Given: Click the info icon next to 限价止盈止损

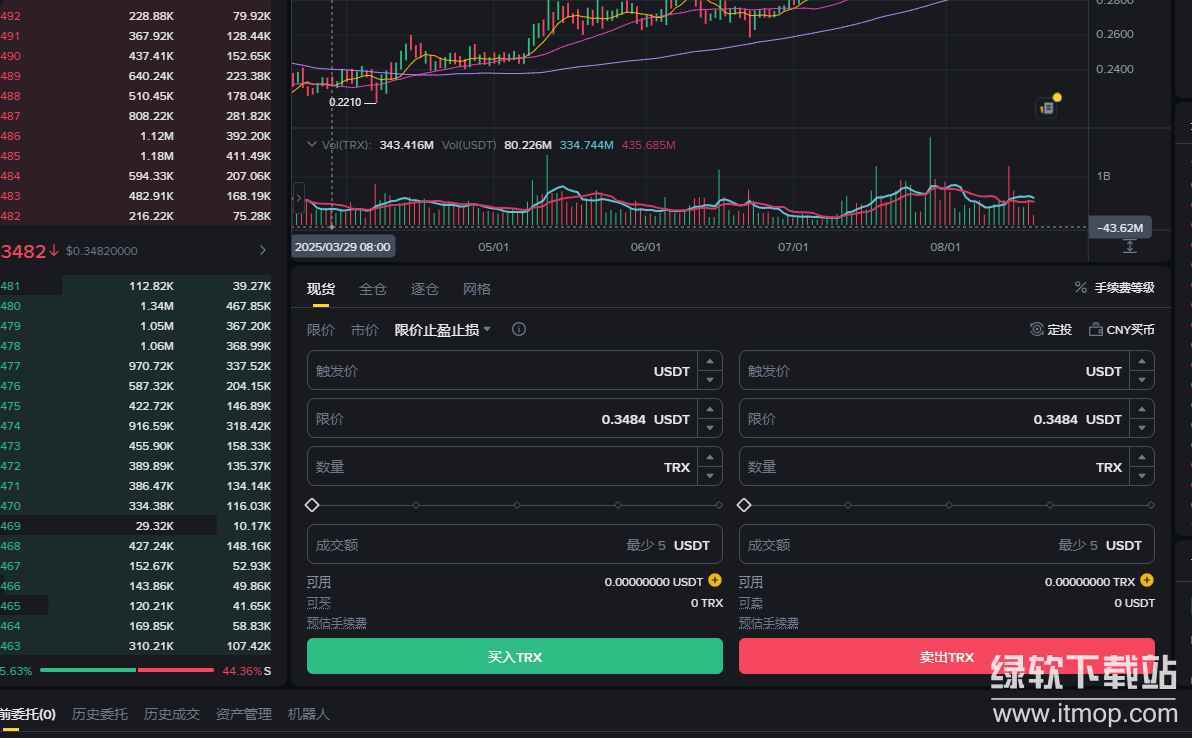Looking at the screenshot, I should 519,329.
